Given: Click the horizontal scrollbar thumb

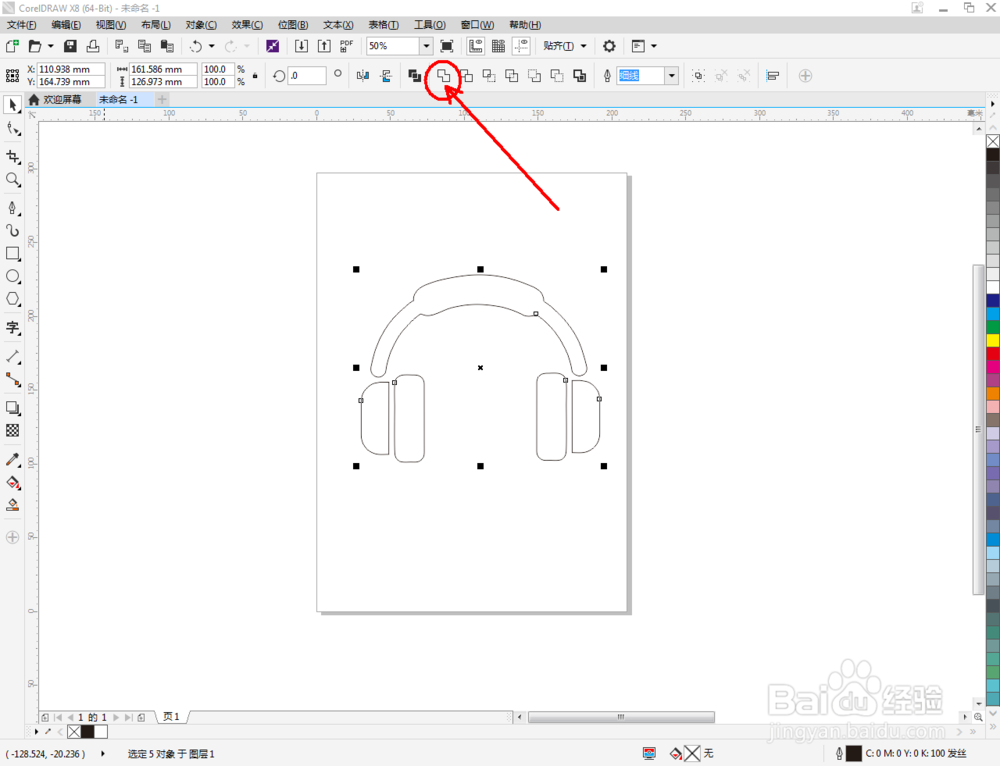Looking at the screenshot, I should coord(621,717).
